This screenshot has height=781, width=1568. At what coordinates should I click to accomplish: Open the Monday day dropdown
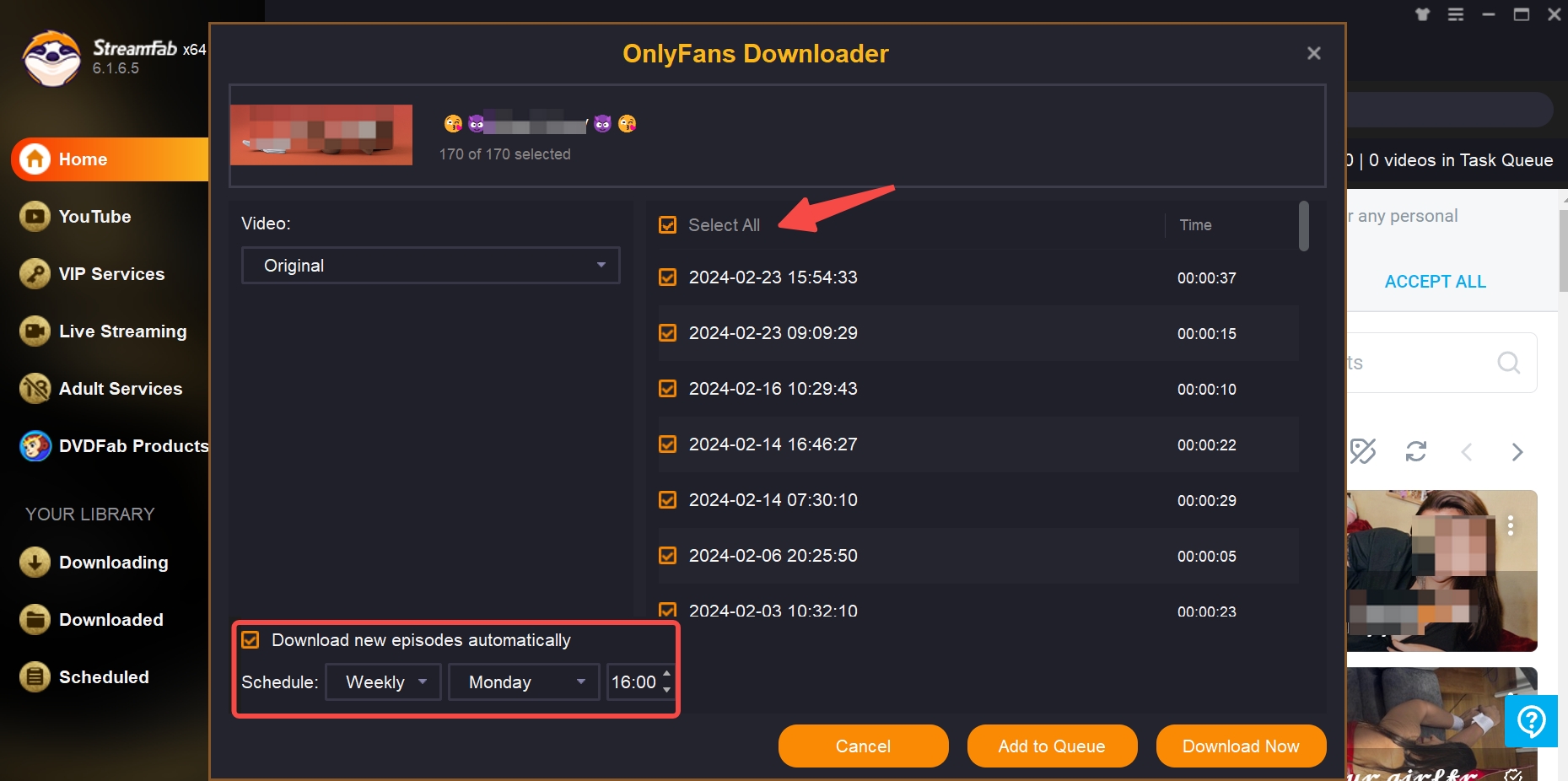click(x=523, y=682)
